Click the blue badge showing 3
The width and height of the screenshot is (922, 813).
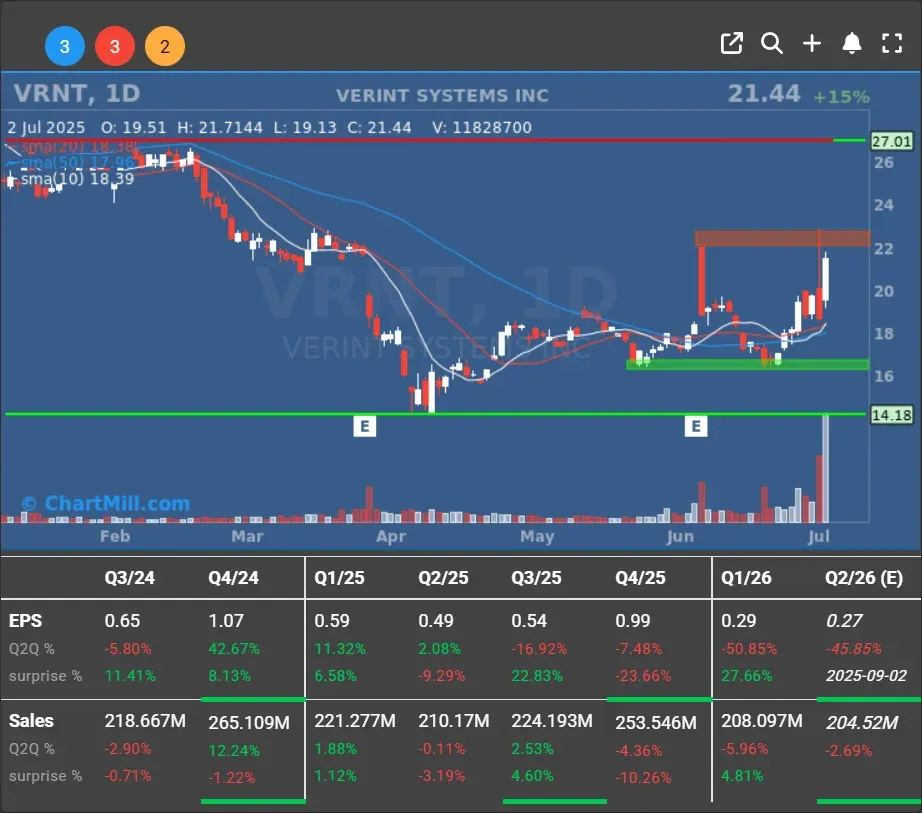click(65, 46)
